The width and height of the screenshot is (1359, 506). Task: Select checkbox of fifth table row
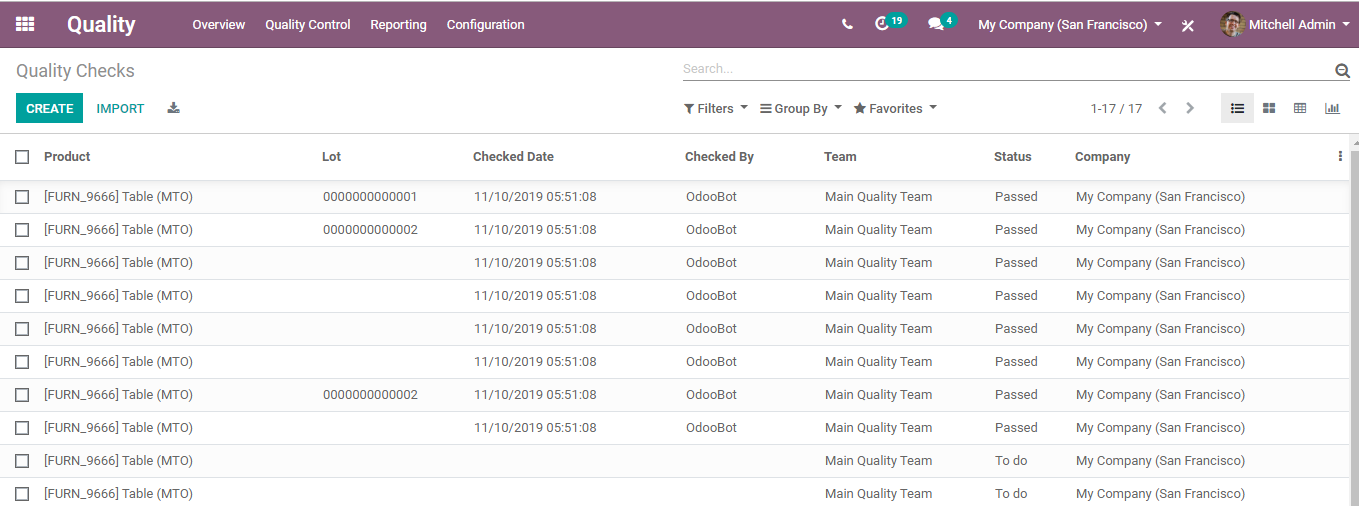pyautogui.click(x=22, y=329)
